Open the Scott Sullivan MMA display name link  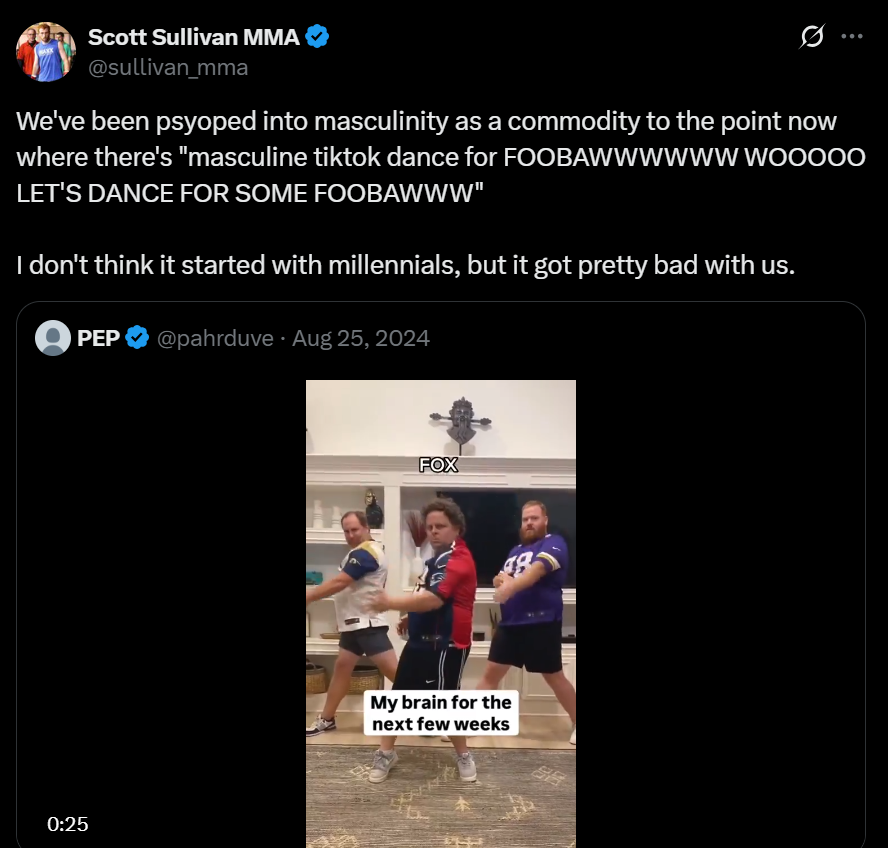[195, 38]
